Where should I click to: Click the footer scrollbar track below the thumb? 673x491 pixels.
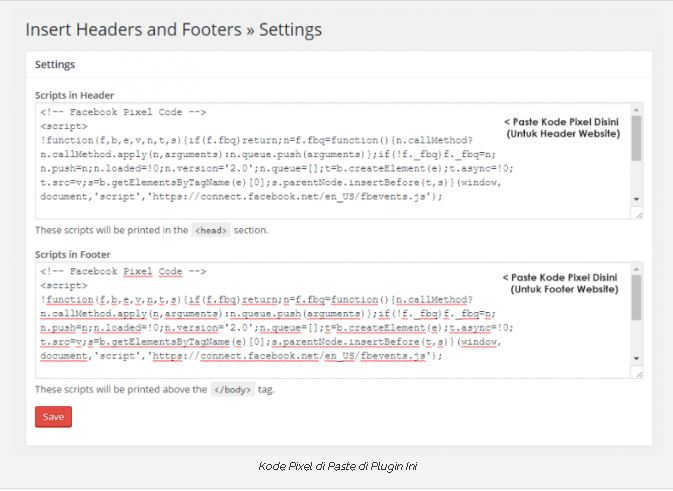coord(636,336)
